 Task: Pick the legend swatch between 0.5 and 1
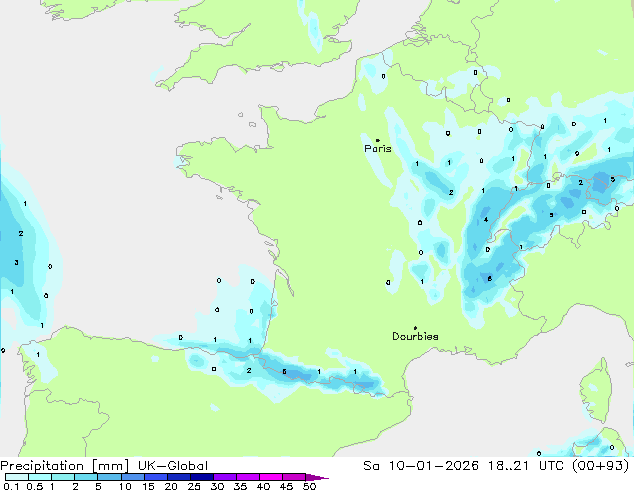point(40,477)
